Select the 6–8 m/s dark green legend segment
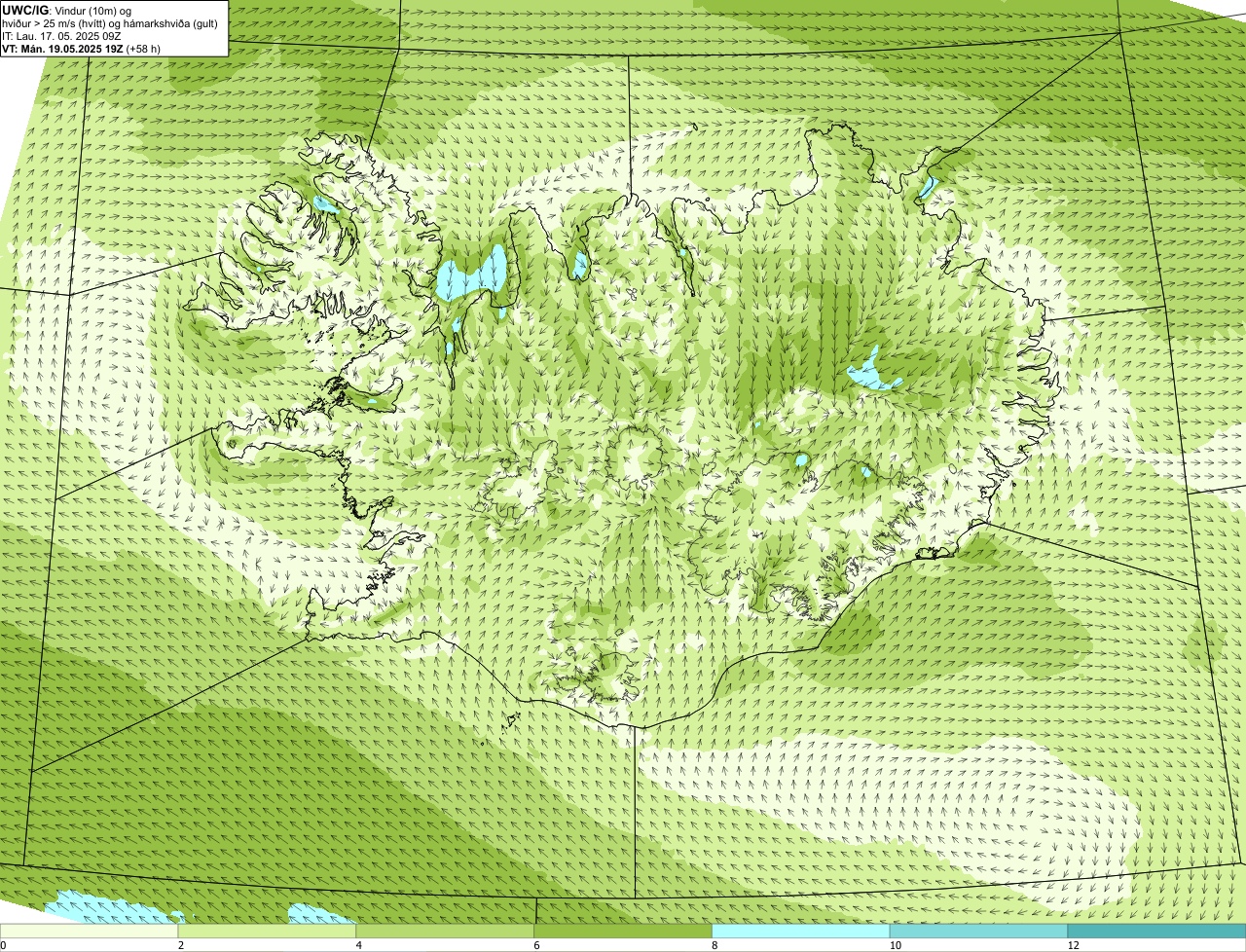The width and height of the screenshot is (1246, 952). click(624, 931)
